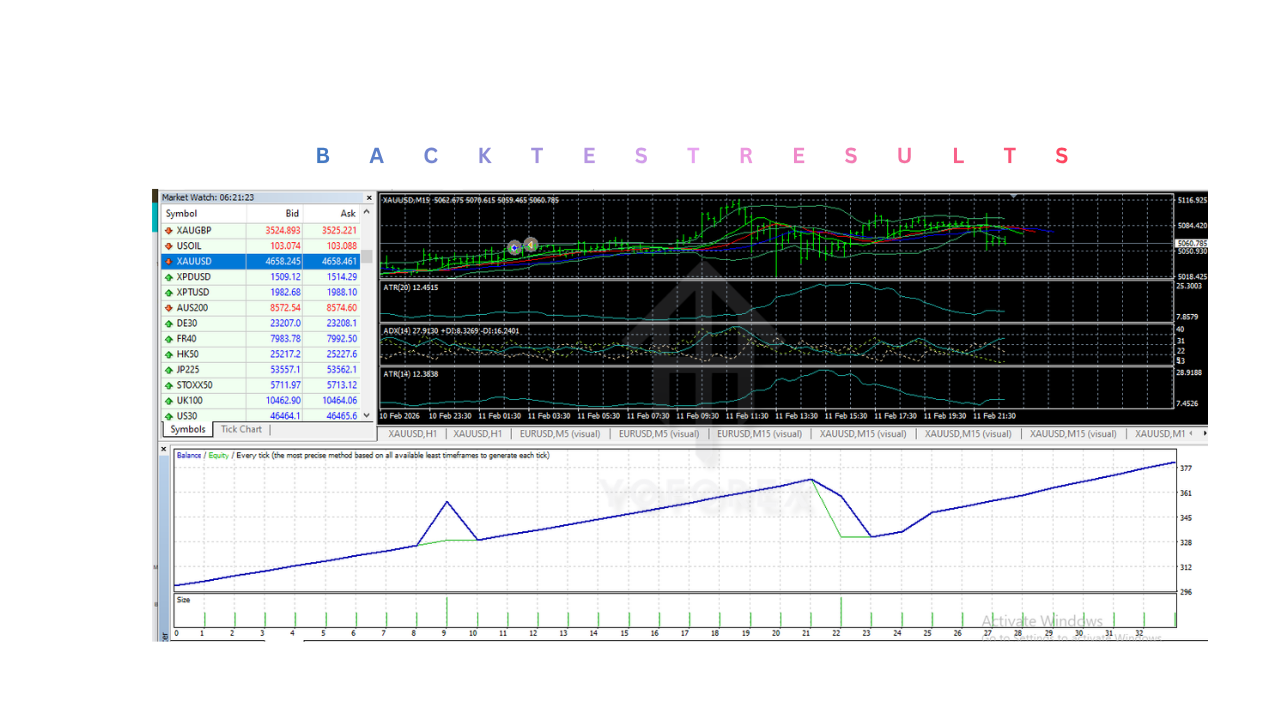Screen dimensions: 1280x720
Task: Click the Balance legend label above the graph
Action: pyautogui.click(x=186, y=455)
